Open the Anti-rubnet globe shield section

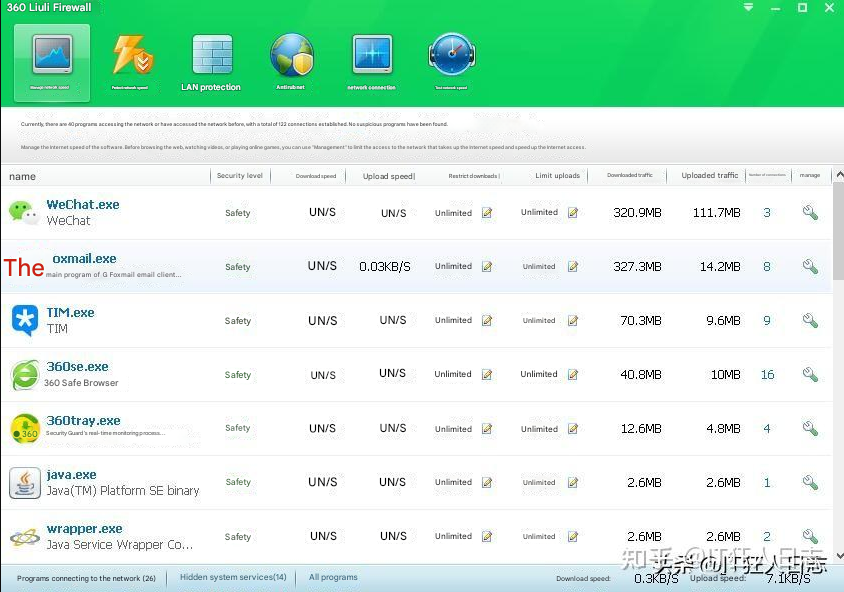point(291,62)
